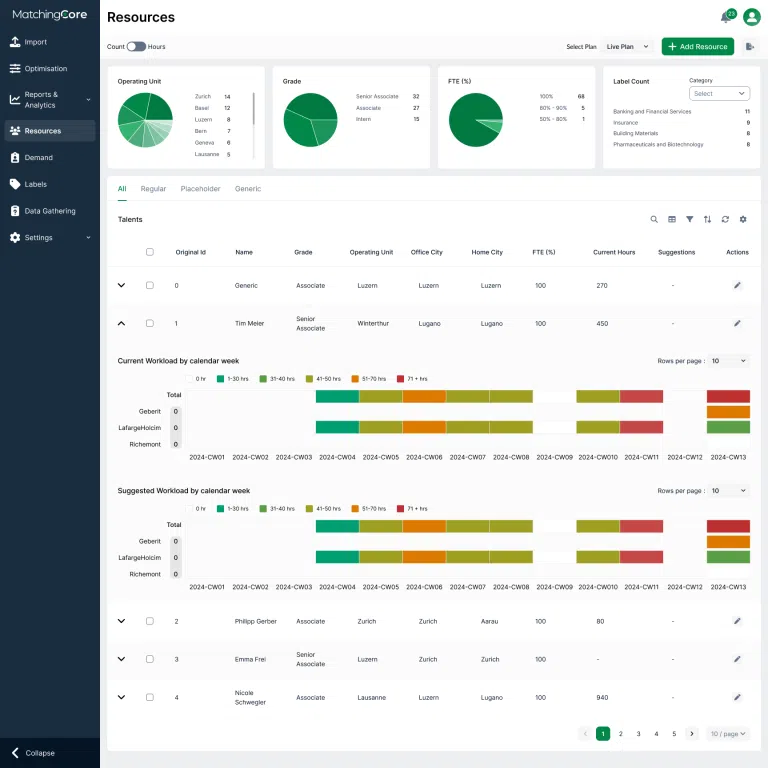Click the sort arrows icon in Talents

pos(707,219)
